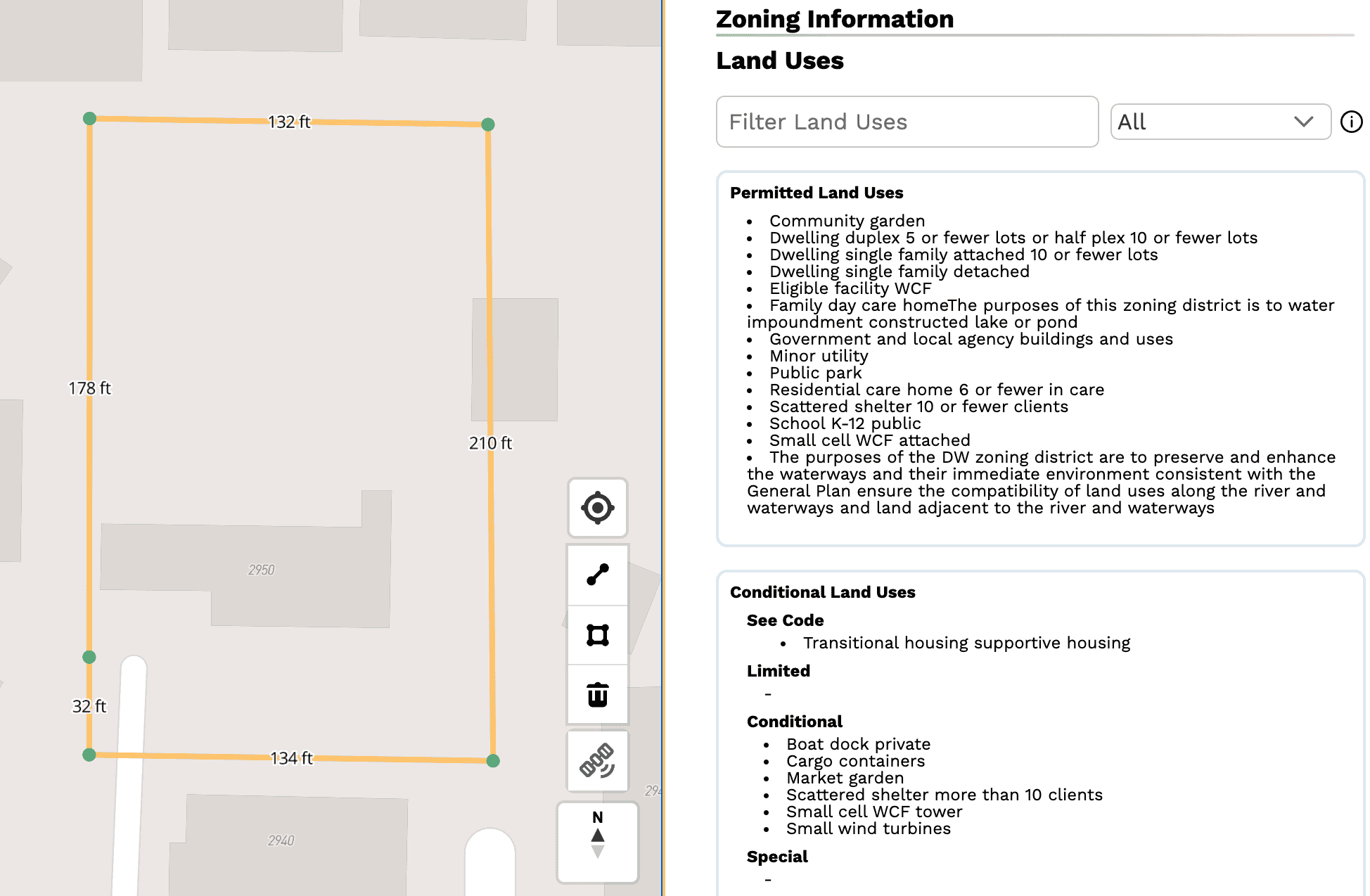The image size is (1370, 896).
Task: Select the polygon area drawing tool
Action: click(597, 635)
